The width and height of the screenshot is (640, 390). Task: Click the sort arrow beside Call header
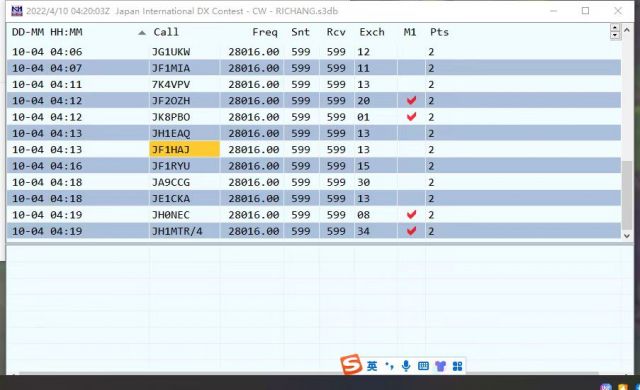(x=142, y=33)
